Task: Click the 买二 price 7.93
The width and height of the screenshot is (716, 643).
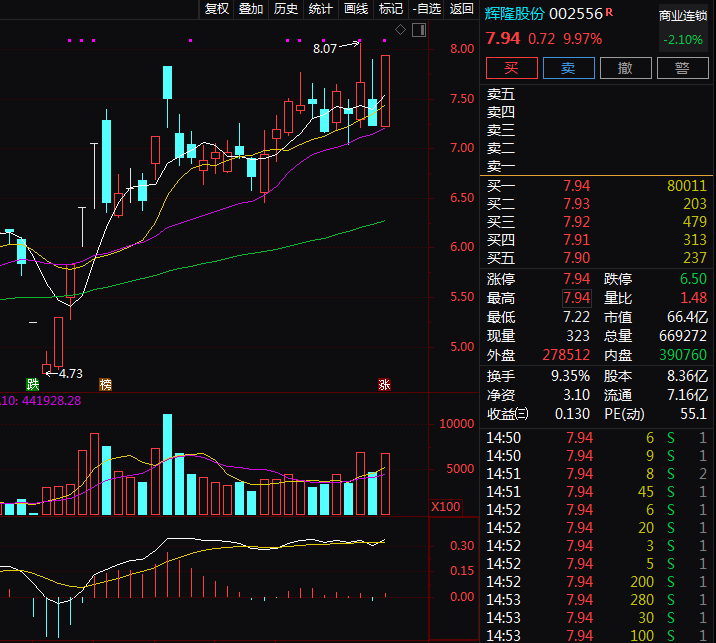Action: point(576,204)
